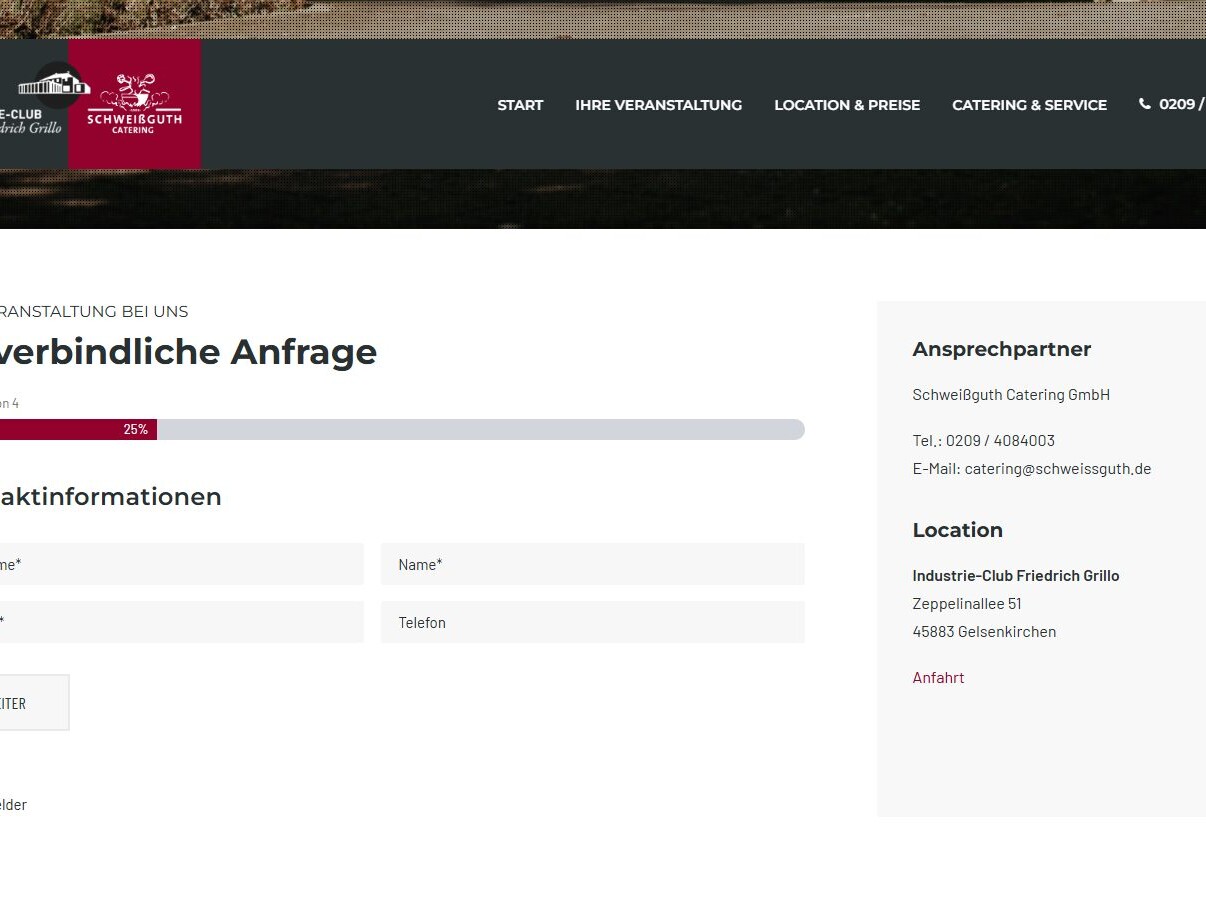
Task: Click the Industrie-Club Friedrich Grillo logo
Action: coord(35,100)
